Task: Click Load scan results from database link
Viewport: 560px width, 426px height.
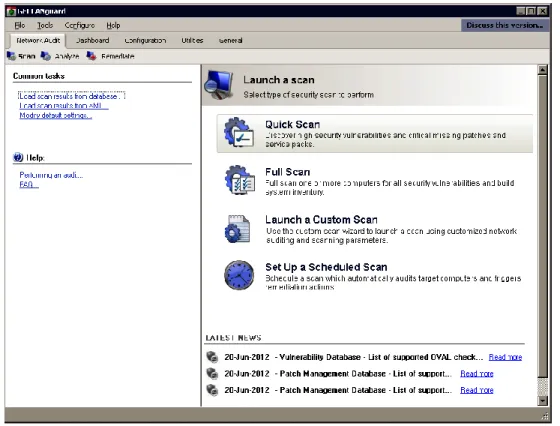Action: [x=71, y=96]
